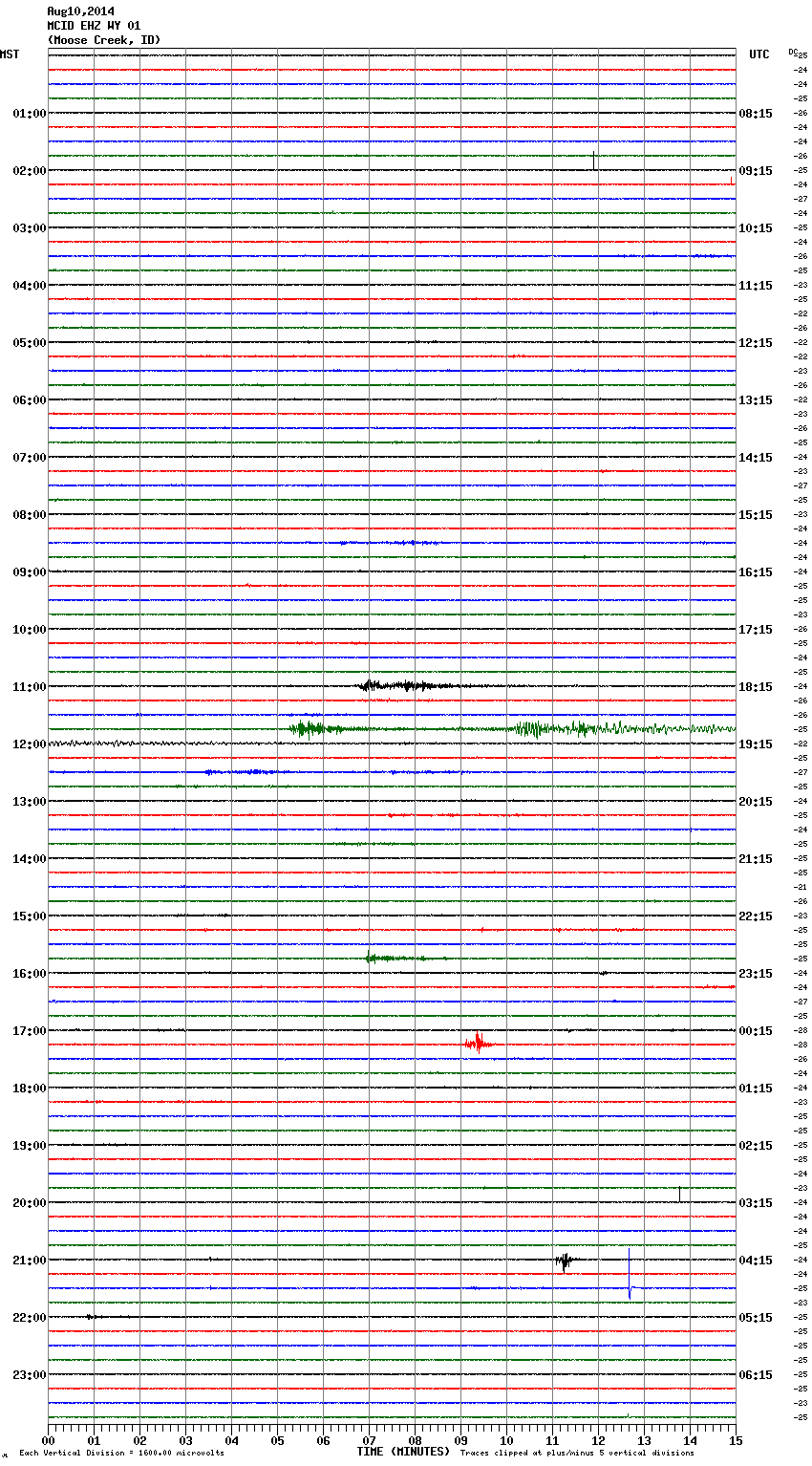Click the Each Vertical Division = 1600.00 microvolts note

(x=121, y=1454)
